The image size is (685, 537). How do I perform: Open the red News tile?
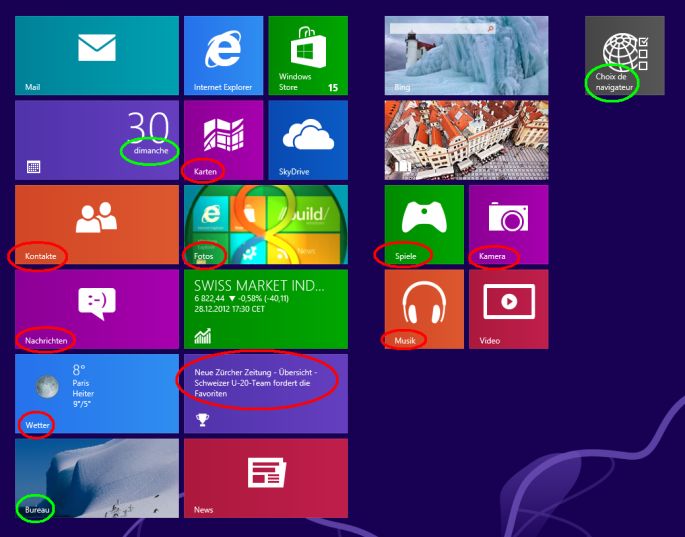266,478
